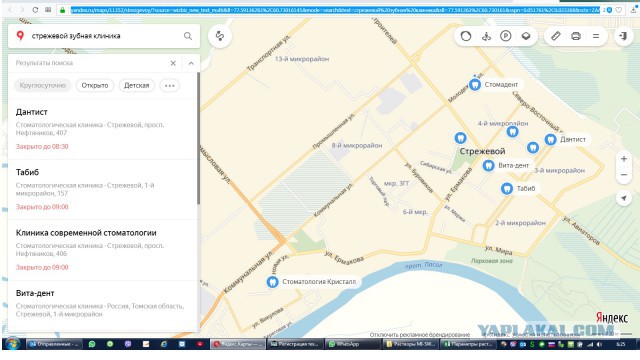This screenshot has width=640, height=360.
Task: Open the Табиб result in list
Action: click(102, 189)
